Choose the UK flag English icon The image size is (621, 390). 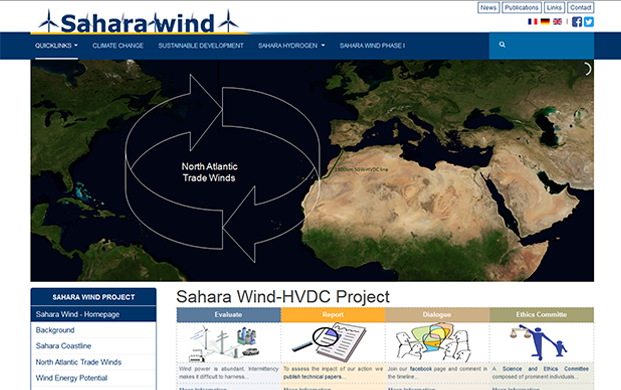click(557, 21)
